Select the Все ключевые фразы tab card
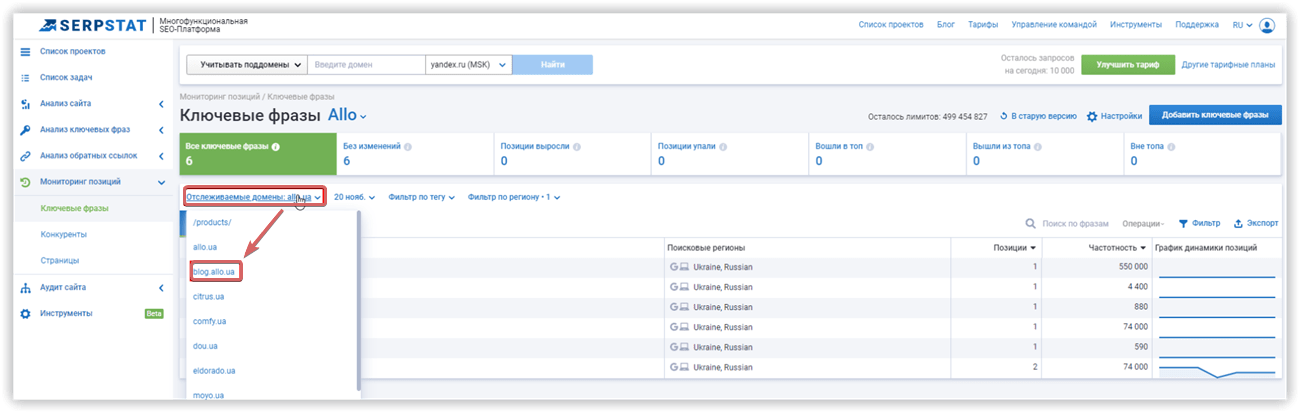Screen dimensions: 1300x413 point(258,153)
